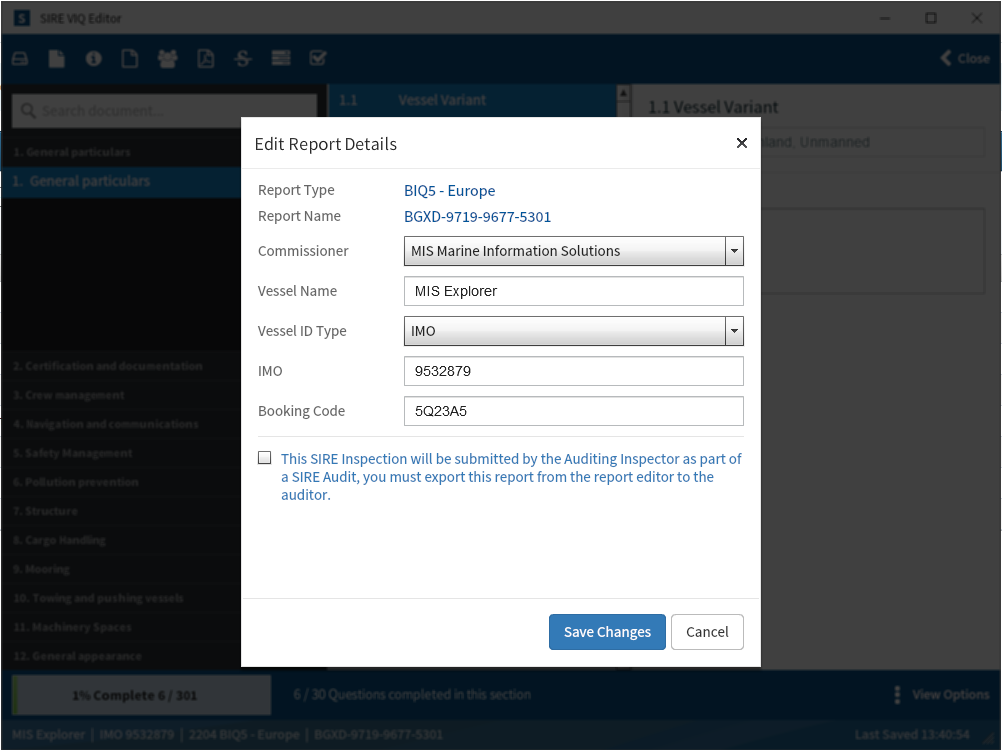Close the Edit Report Details dialog with X

click(x=741, y=143)
